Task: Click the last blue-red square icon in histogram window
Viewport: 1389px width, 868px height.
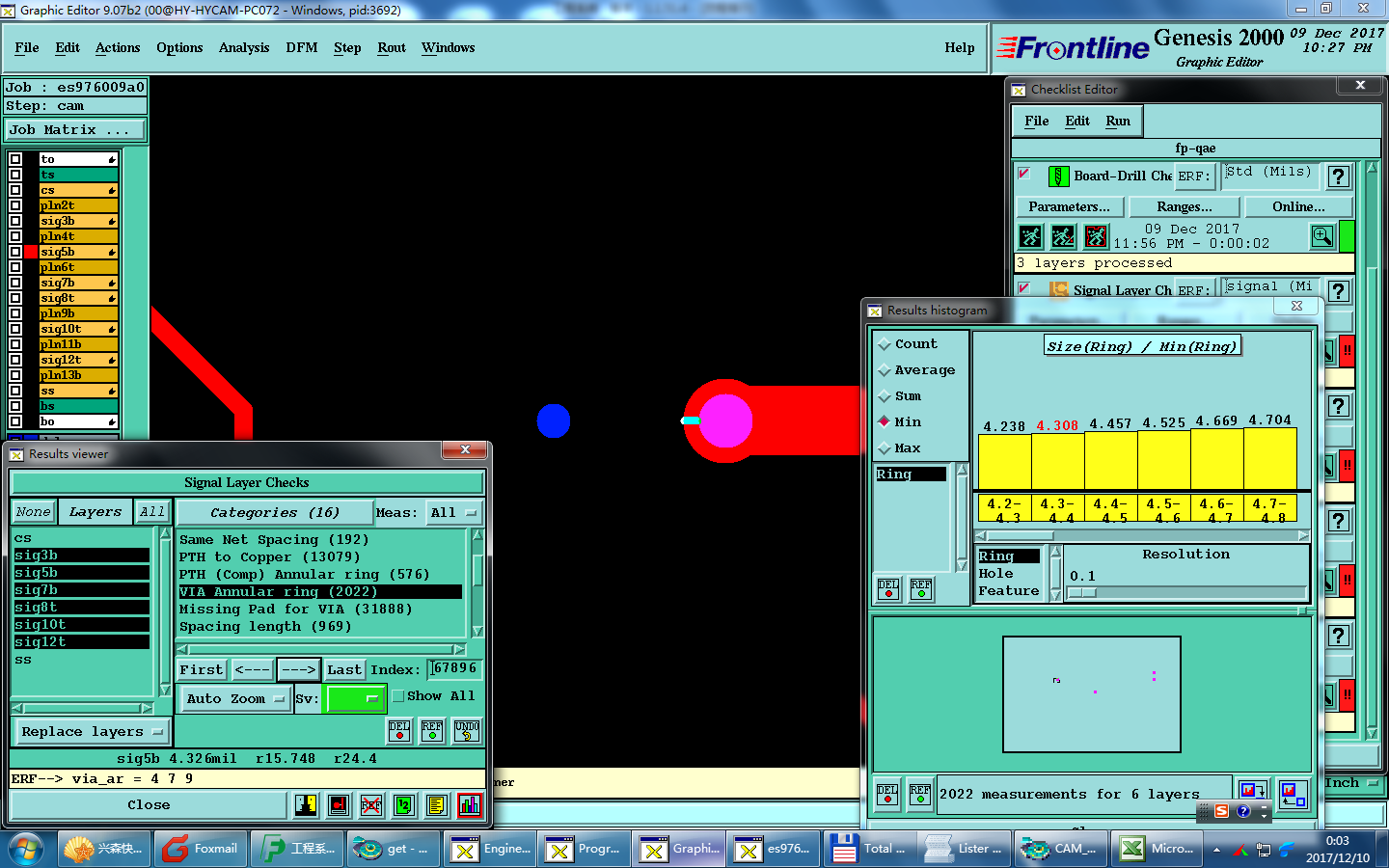Action: pos(1293,795)
